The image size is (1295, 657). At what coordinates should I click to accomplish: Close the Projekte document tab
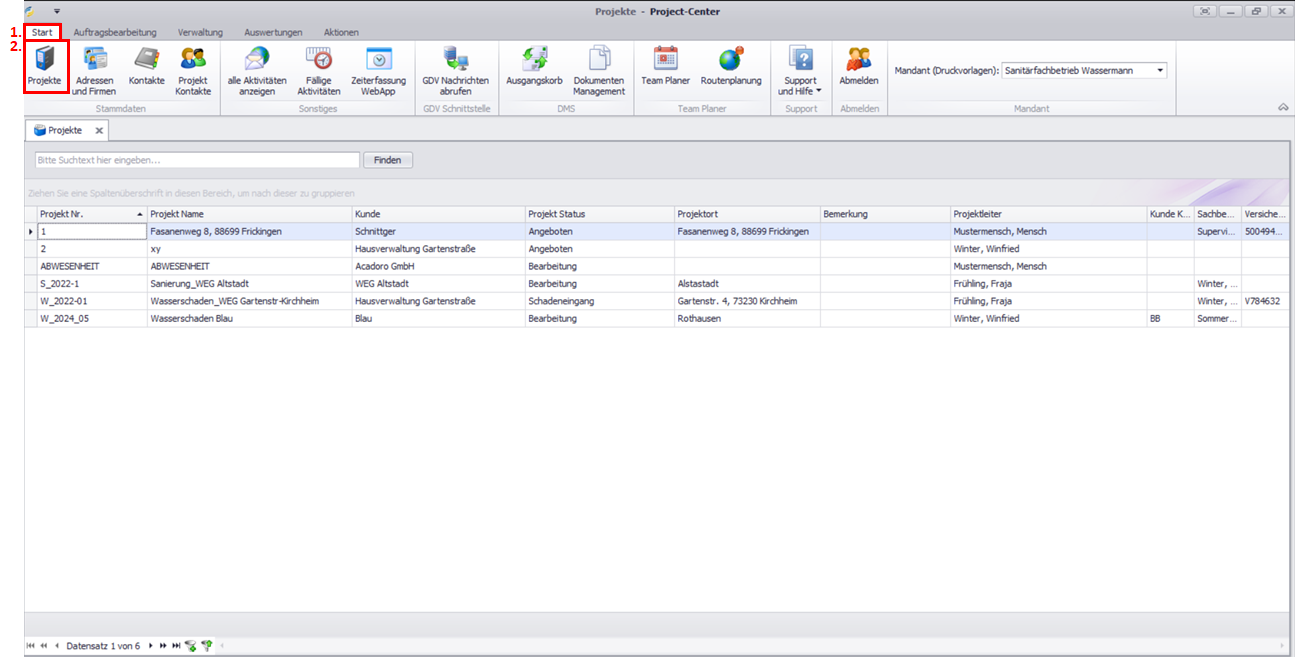pyautogui.click(x=99, y=131)
